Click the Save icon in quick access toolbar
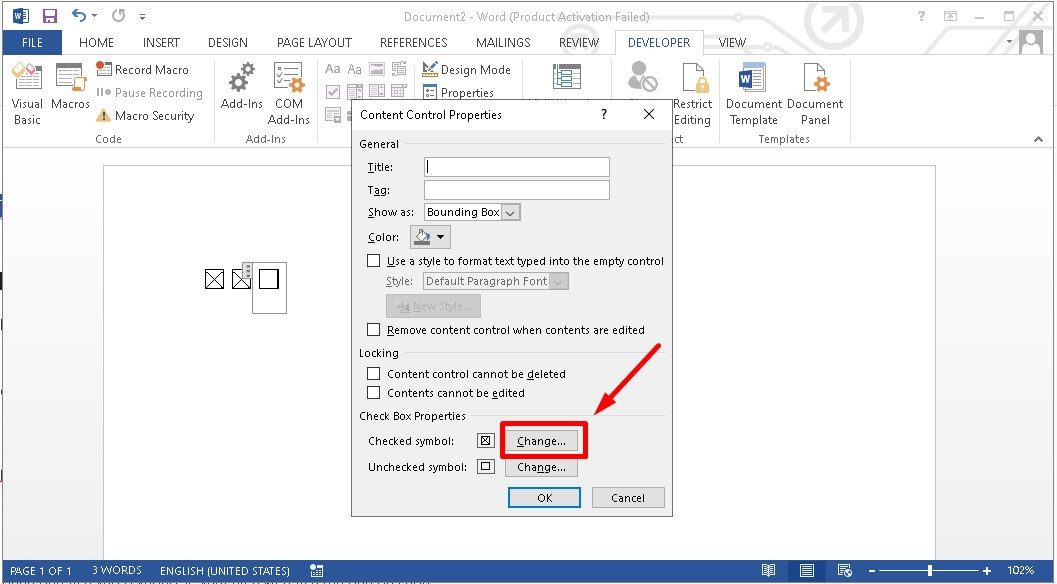1057x584 pixels. 49,16
